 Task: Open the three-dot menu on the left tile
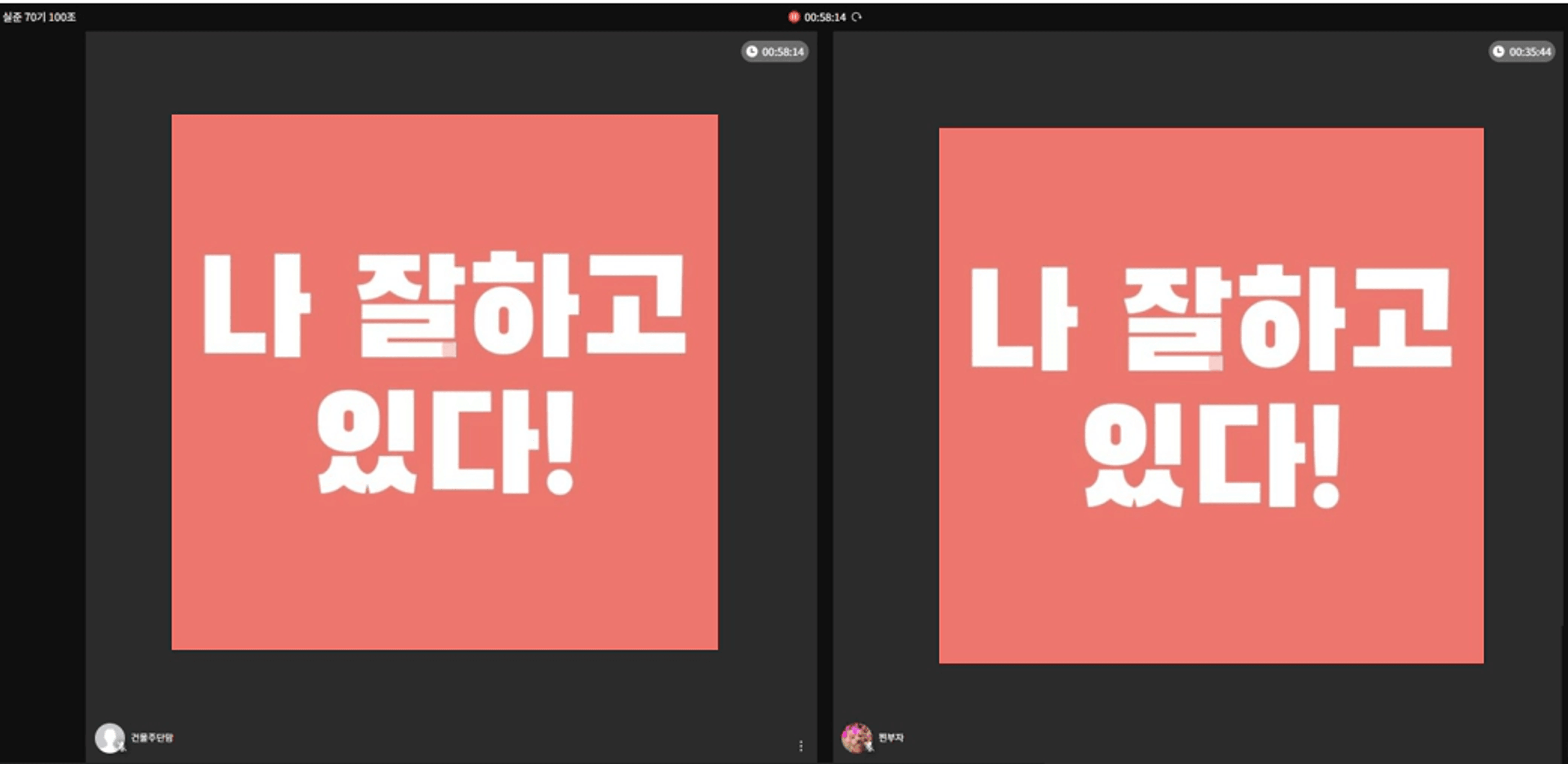click(x=801, y=746)
